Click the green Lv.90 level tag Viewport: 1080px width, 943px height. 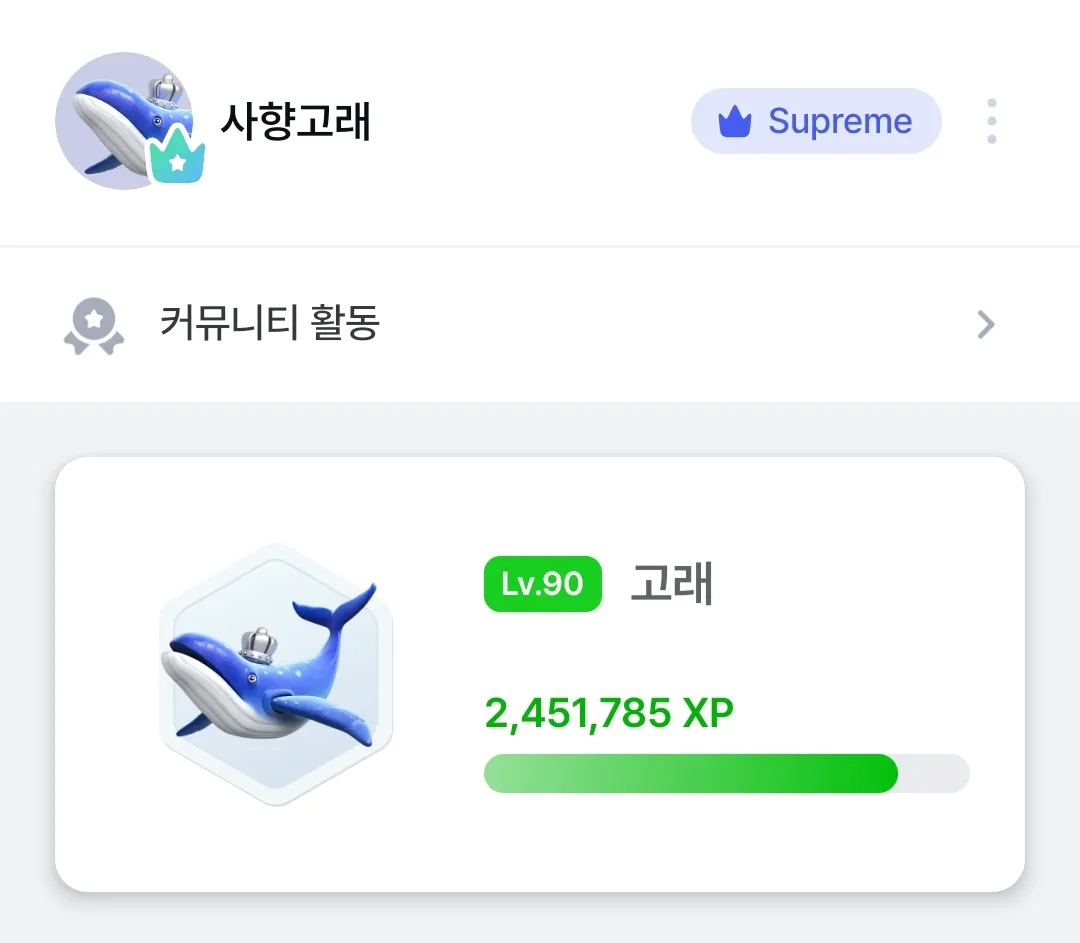542,584
